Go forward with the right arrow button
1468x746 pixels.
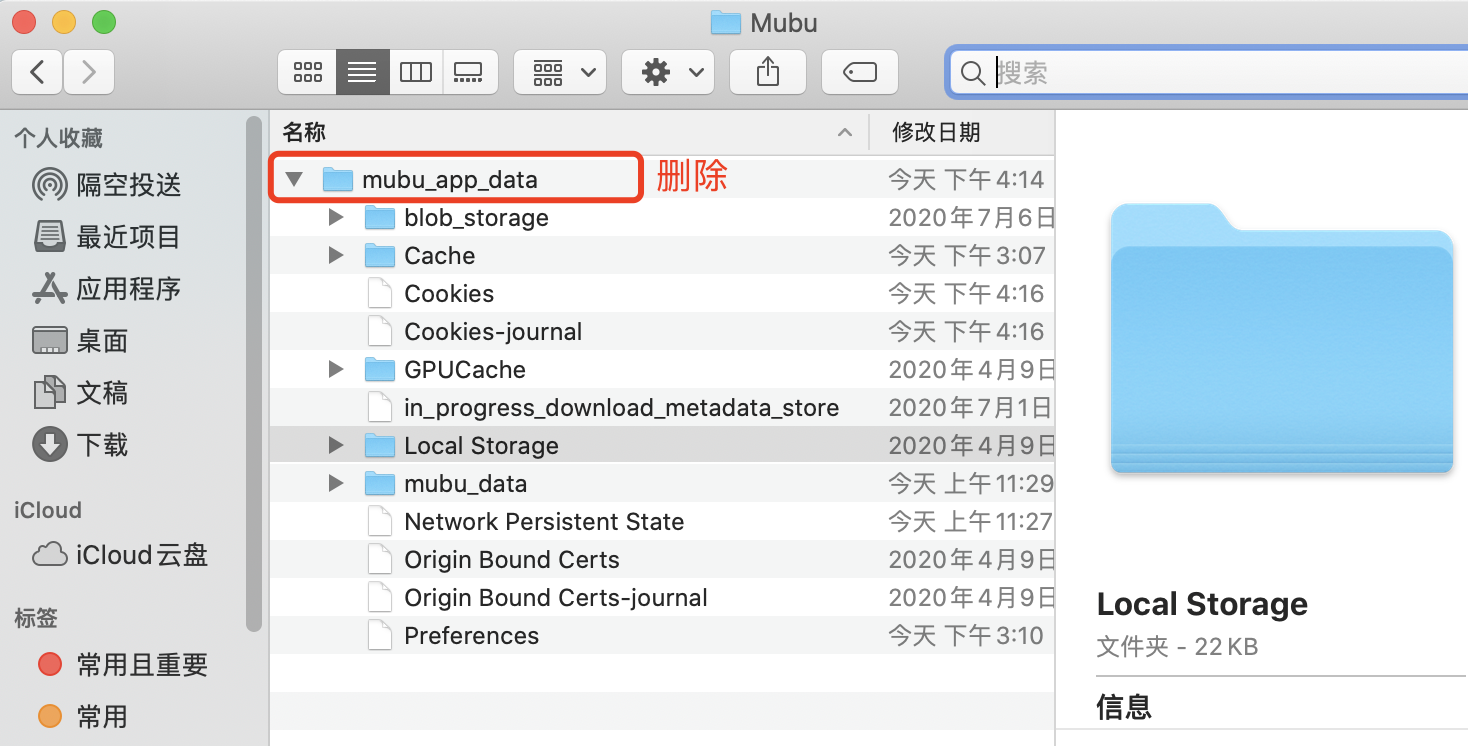89,72
